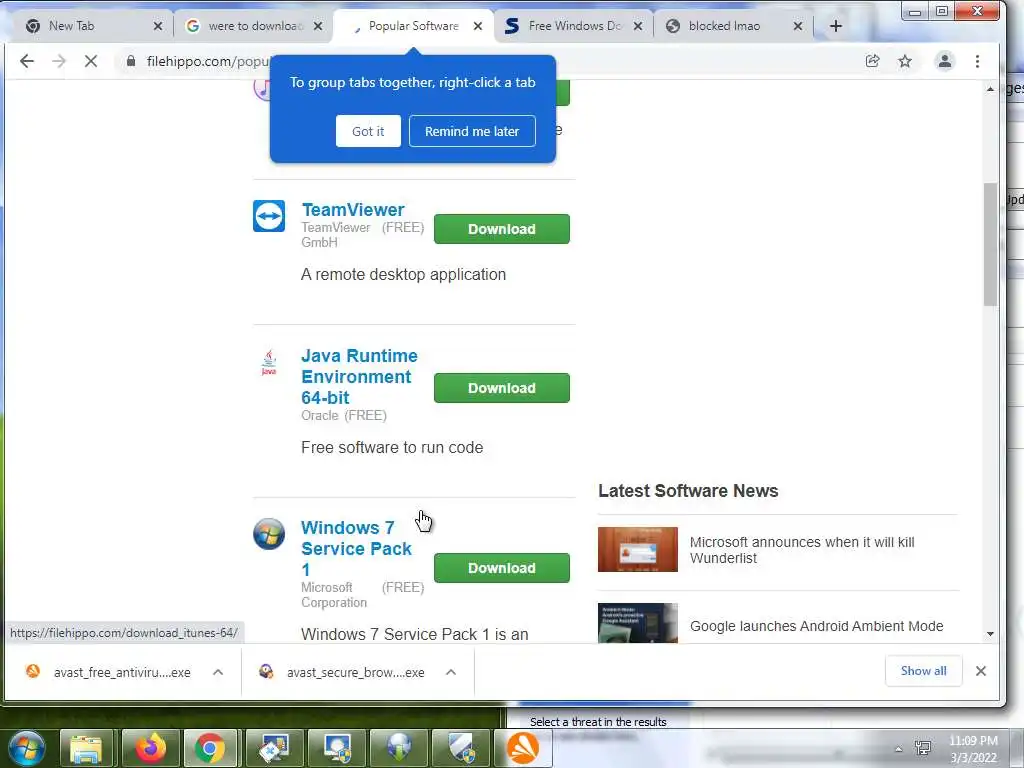
Task: Click the TeamViewer logo icon
Action: tap(269, 216)
